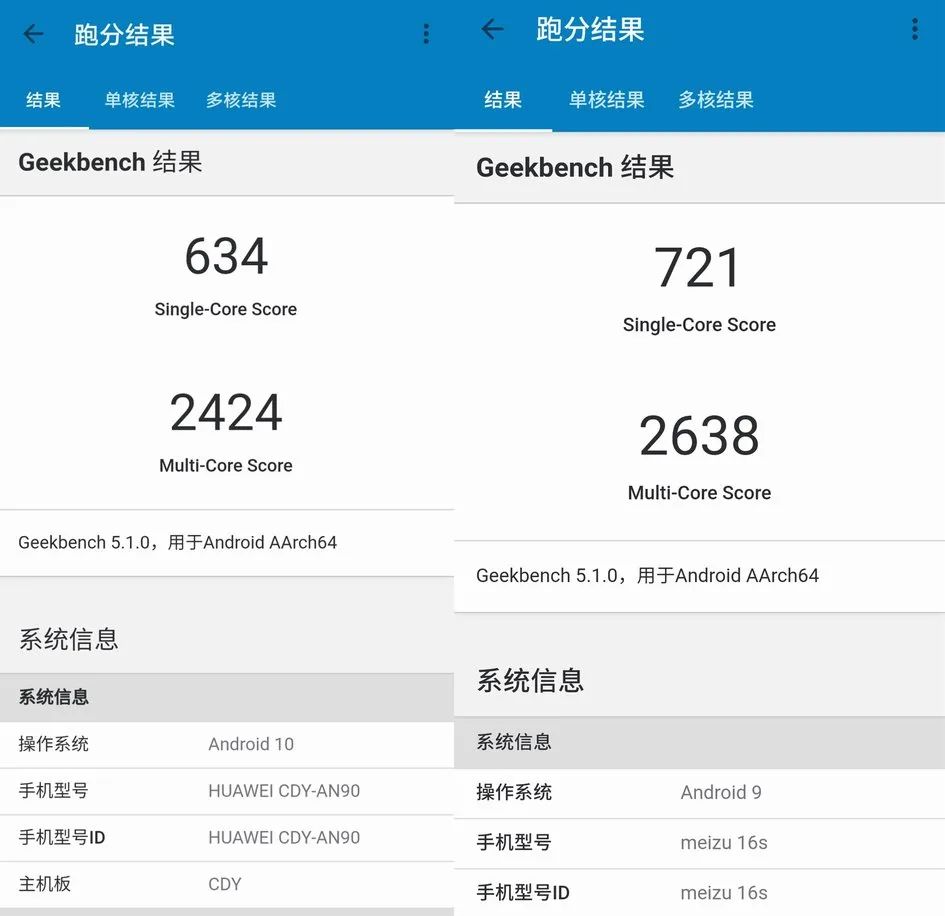Tap the 634 single-core score
The image size is (945, 916).
click(x=226, y=256)
